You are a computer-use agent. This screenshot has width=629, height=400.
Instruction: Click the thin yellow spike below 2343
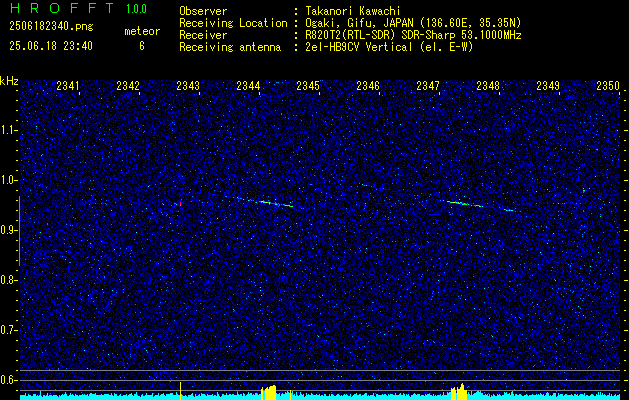(181, 391)
